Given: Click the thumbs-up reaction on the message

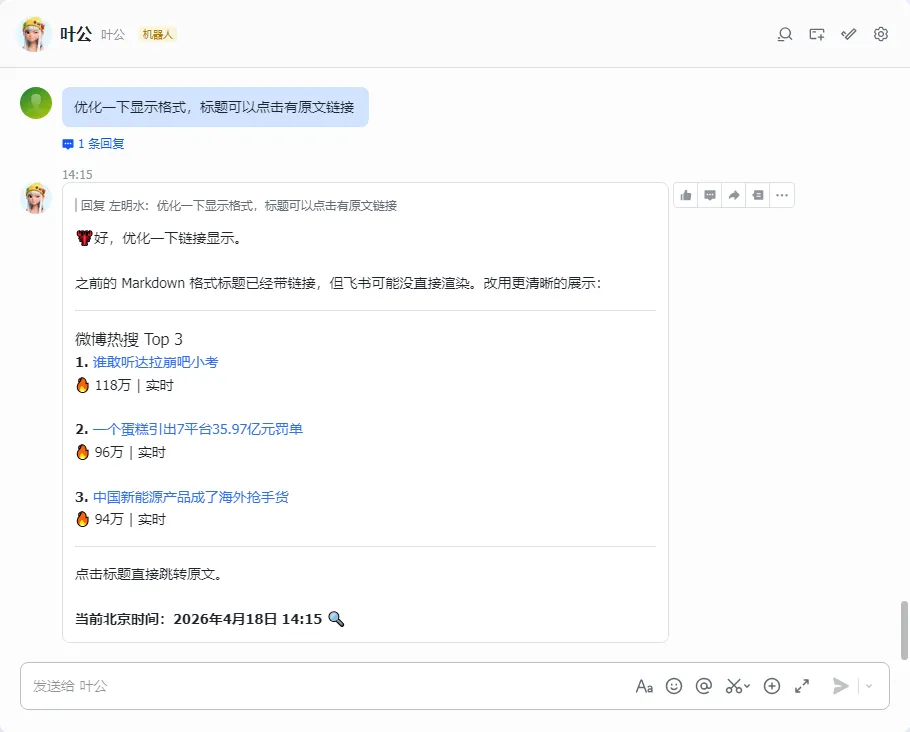Looking at the screenshot, I should tap(686, 195).
